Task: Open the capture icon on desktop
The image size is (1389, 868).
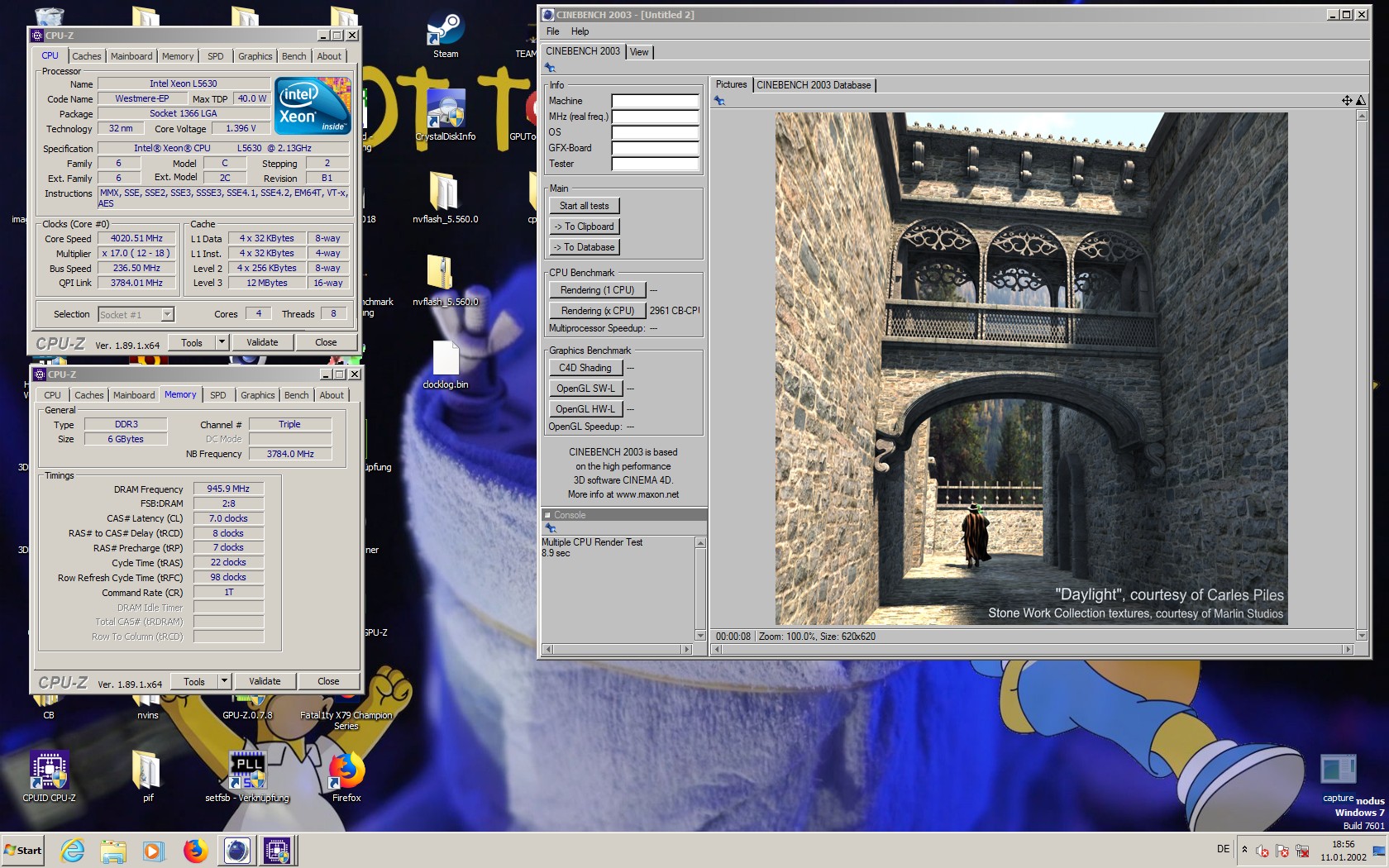Action: pyautogui.click(x=1339, y=777)
